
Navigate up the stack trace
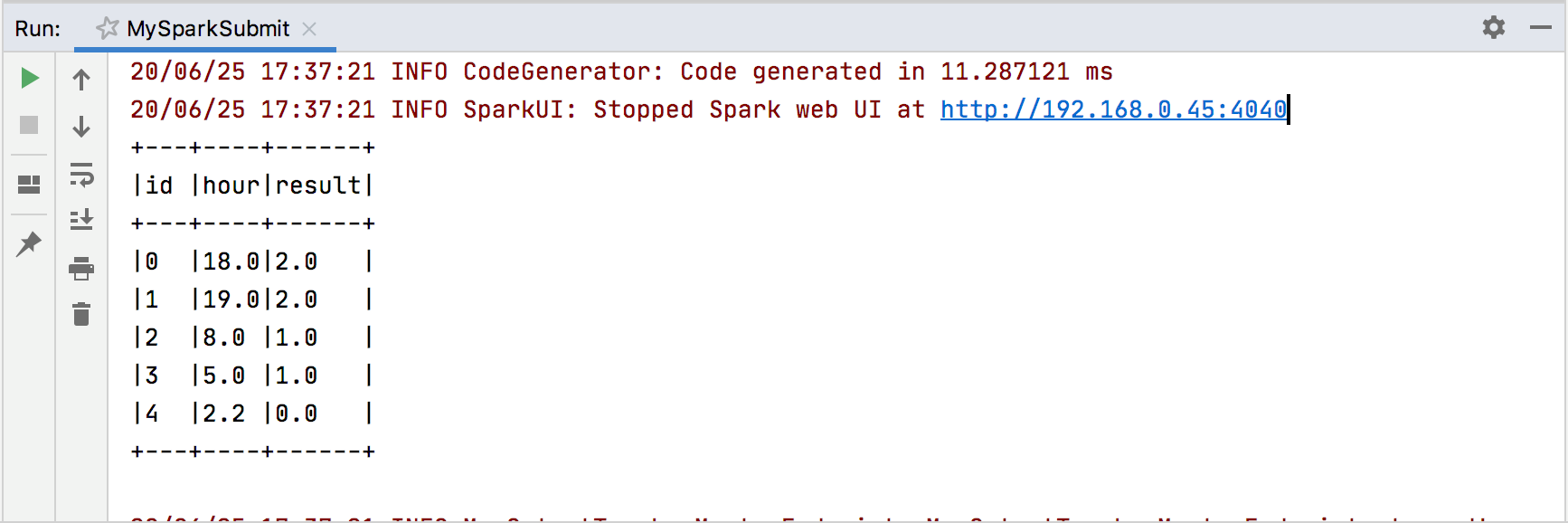(81, 78)
